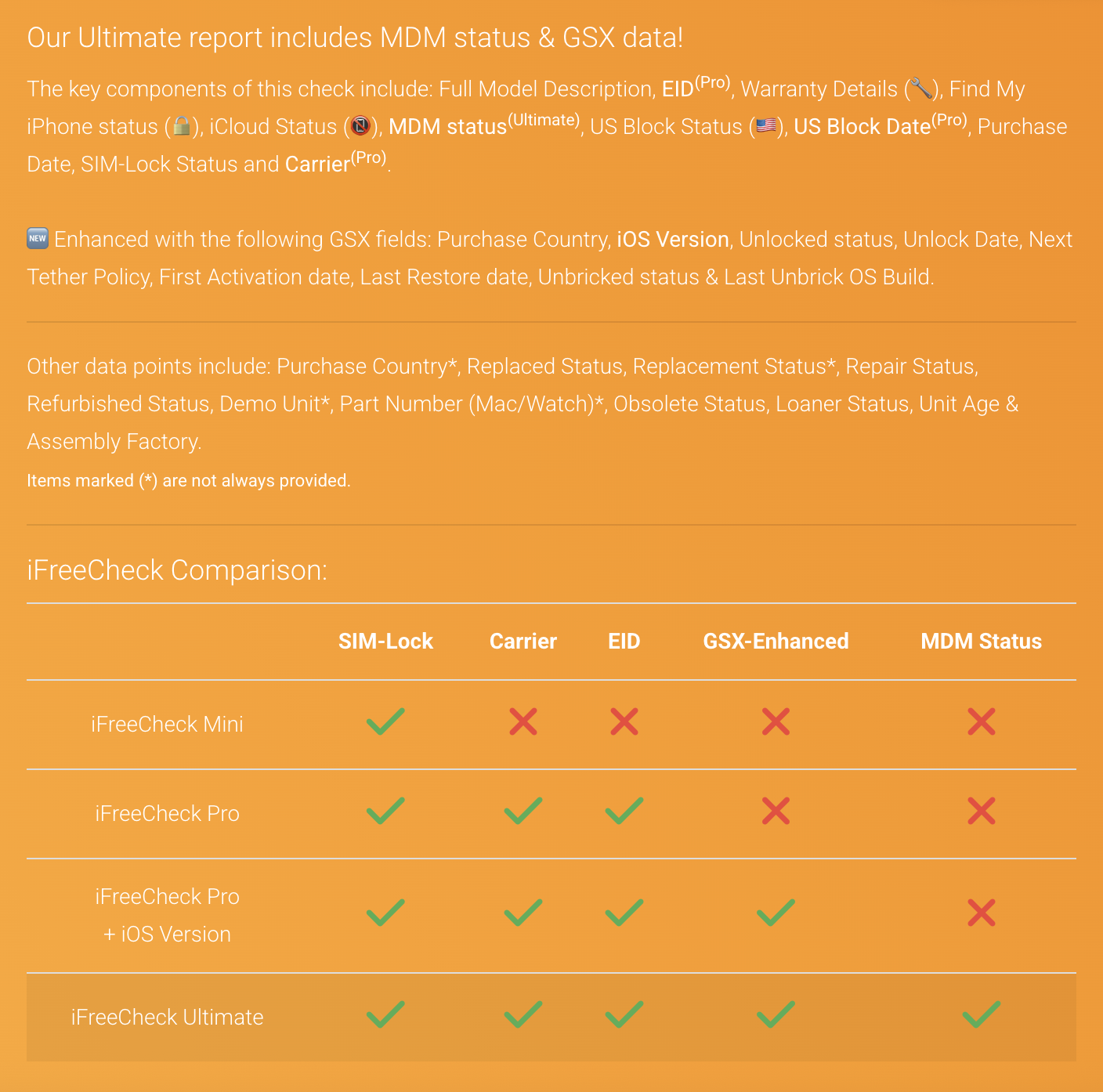Click the SIM-Lock column header
This screenshot has height=1092, width=1103.
(385, 641)
